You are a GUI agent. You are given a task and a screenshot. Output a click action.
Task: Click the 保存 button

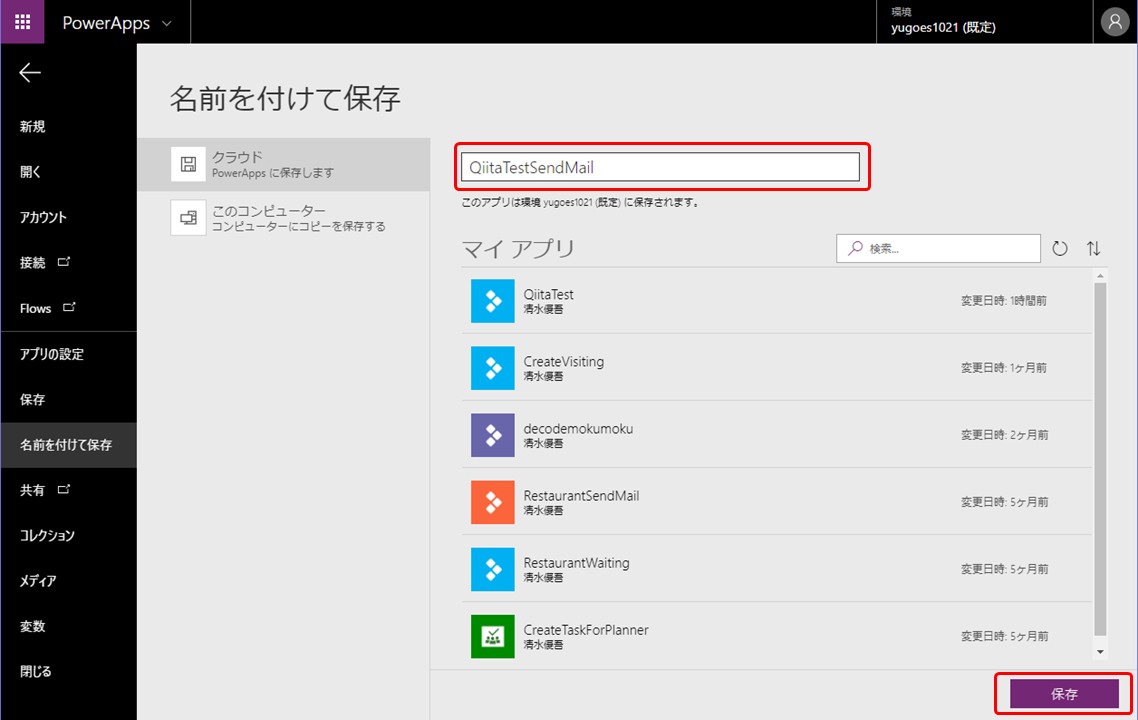click(1063, 693)
